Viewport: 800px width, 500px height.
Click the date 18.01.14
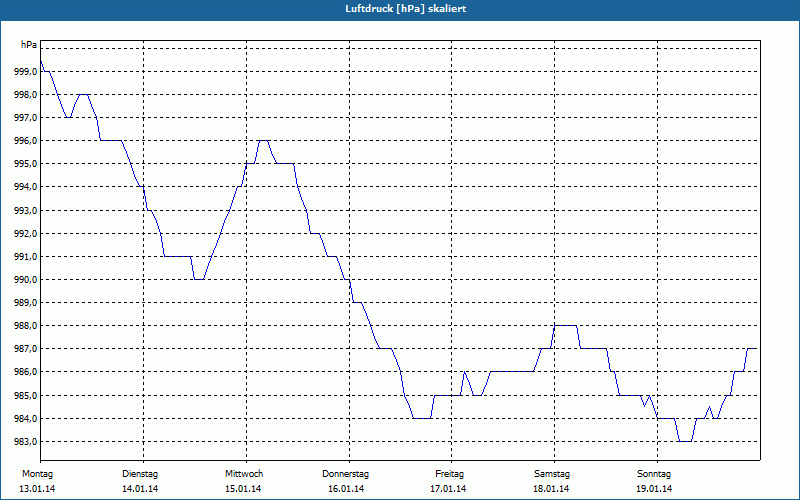[551, 489]
